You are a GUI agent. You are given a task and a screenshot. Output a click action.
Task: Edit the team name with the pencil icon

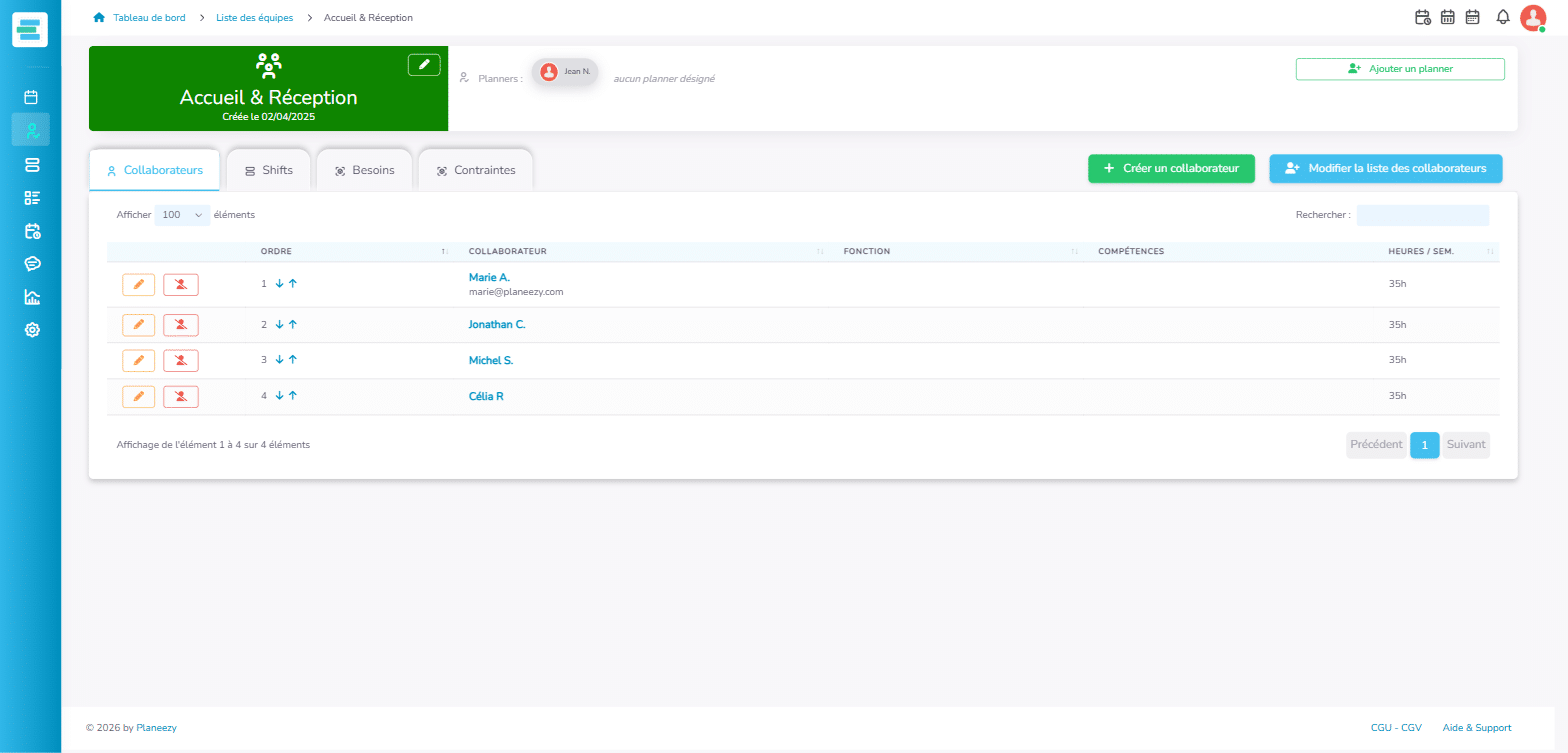click(x=424, y=64)
